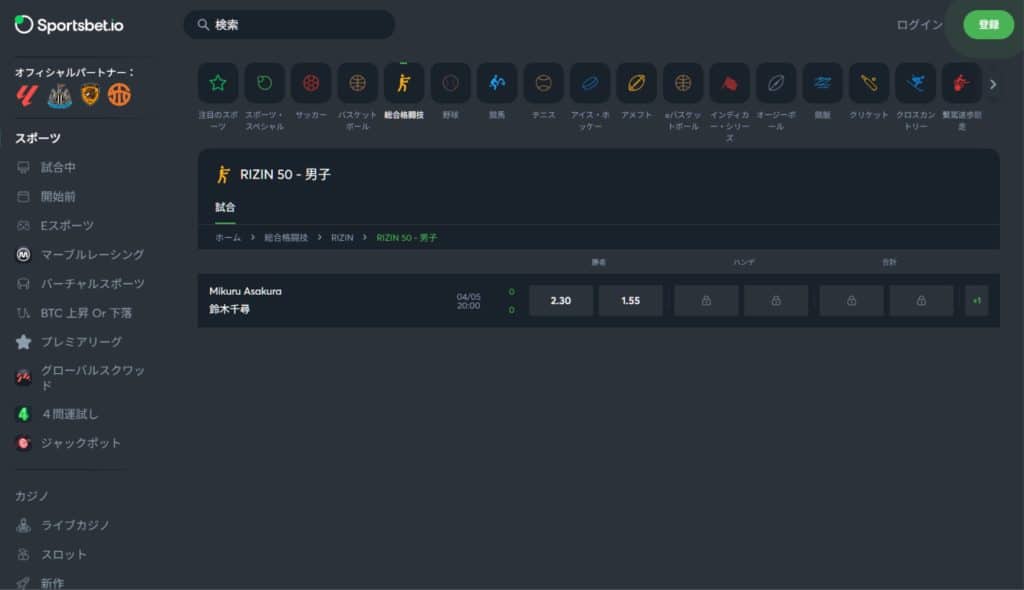Screen dimensions: 1024x590
Task: Bet on 鈴木千尋 at 1.55
Action: 630,301
